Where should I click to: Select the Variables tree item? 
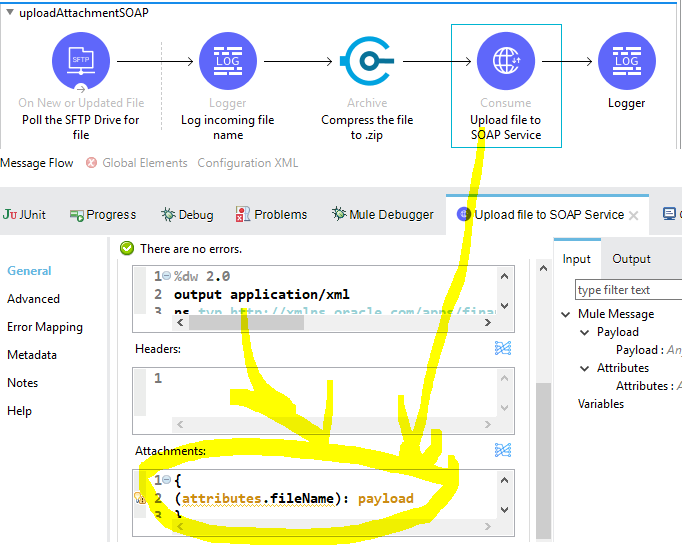pos(601,404)
